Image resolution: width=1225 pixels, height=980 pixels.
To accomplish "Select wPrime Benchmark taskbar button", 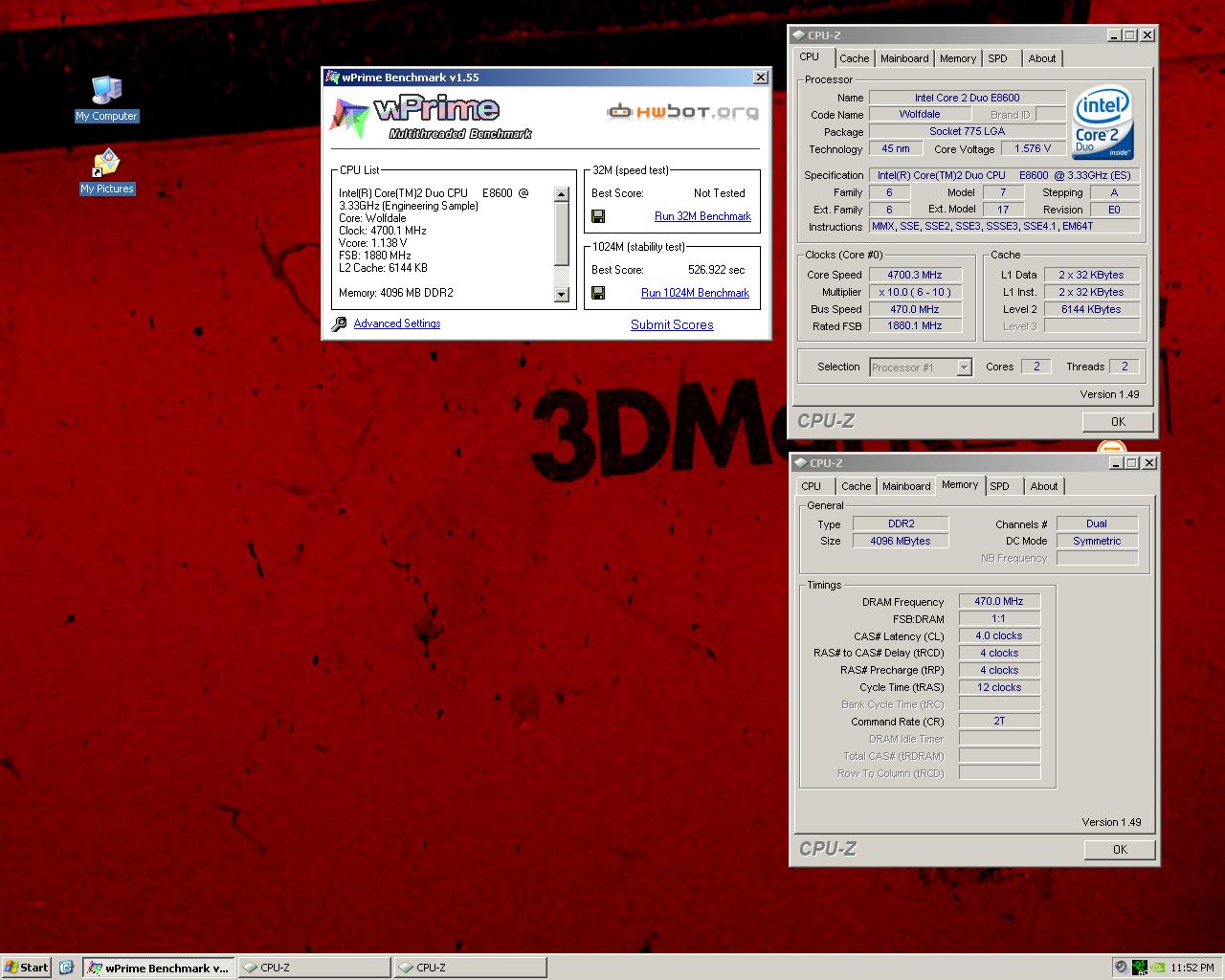I will 159,968.
